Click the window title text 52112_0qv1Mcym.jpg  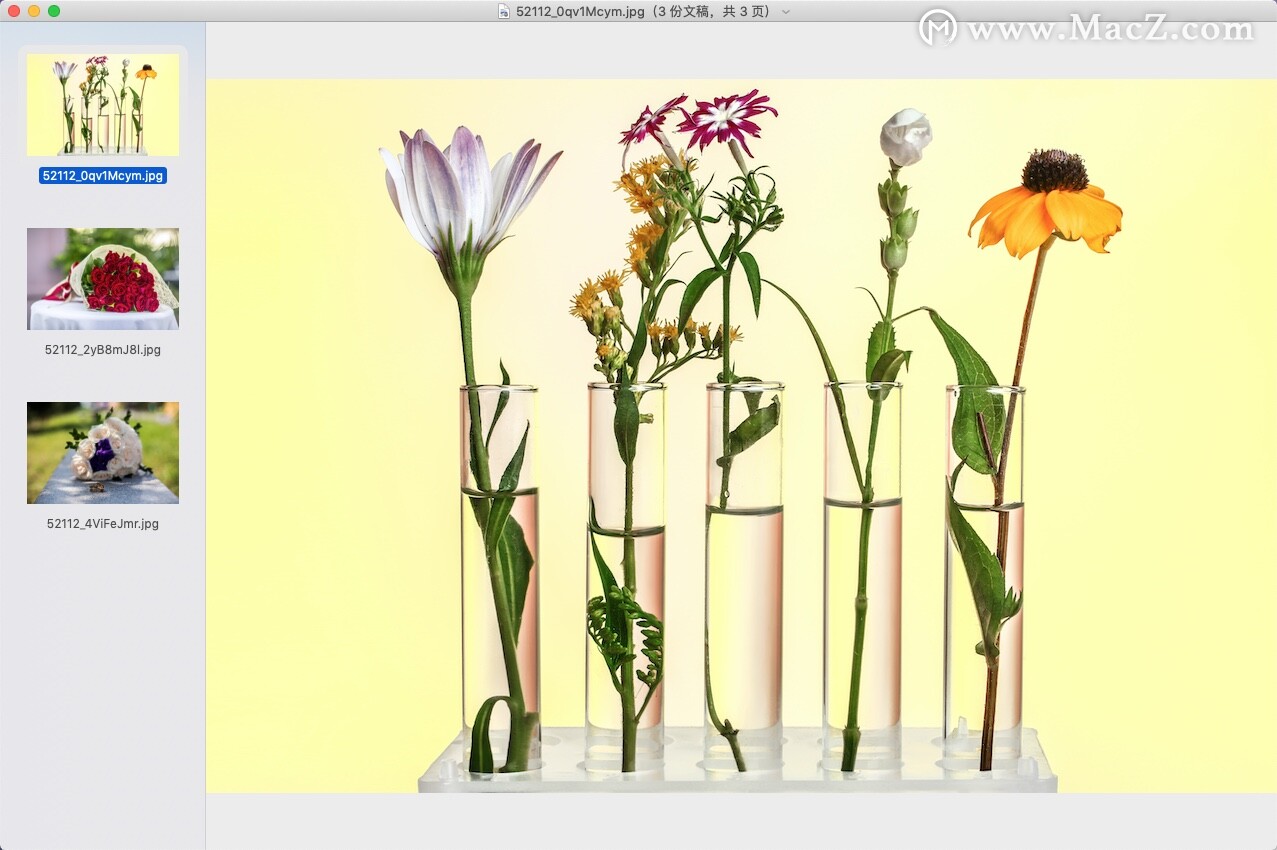click(x=580, y=11)
